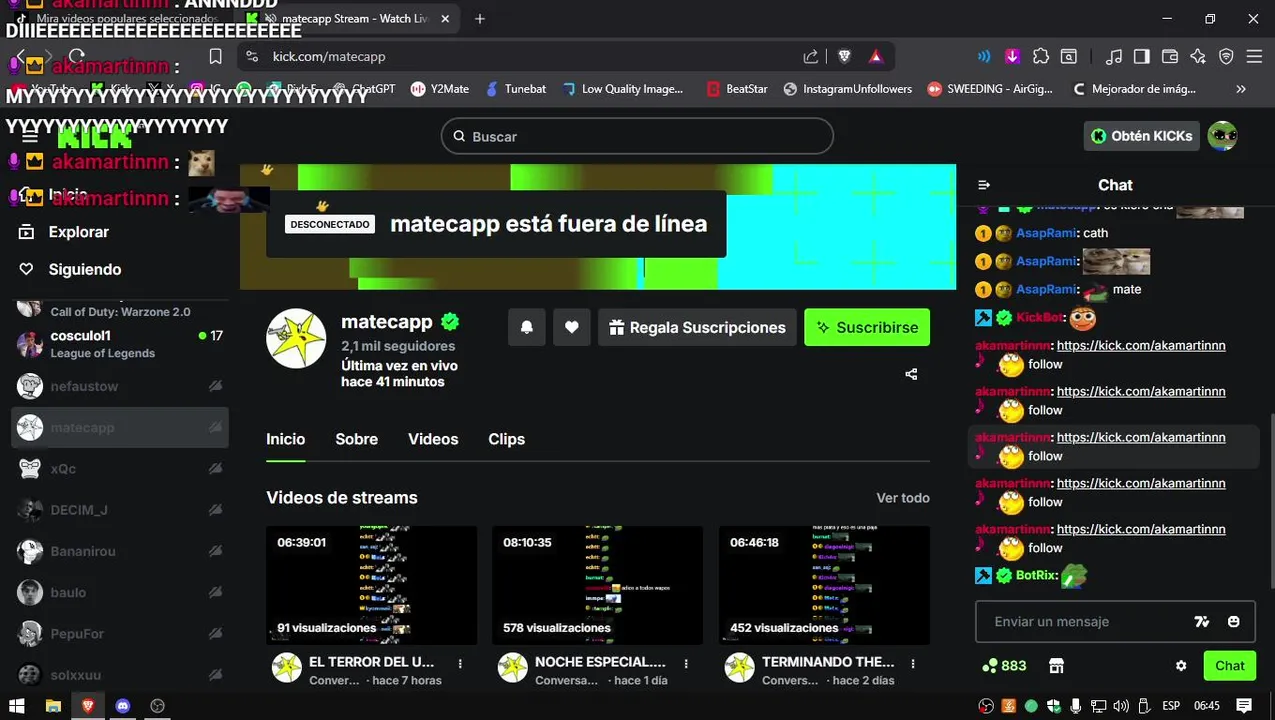Viewport: 1275px width, 720px height.
Task: Click the Buscar search field
Action: 637,136
